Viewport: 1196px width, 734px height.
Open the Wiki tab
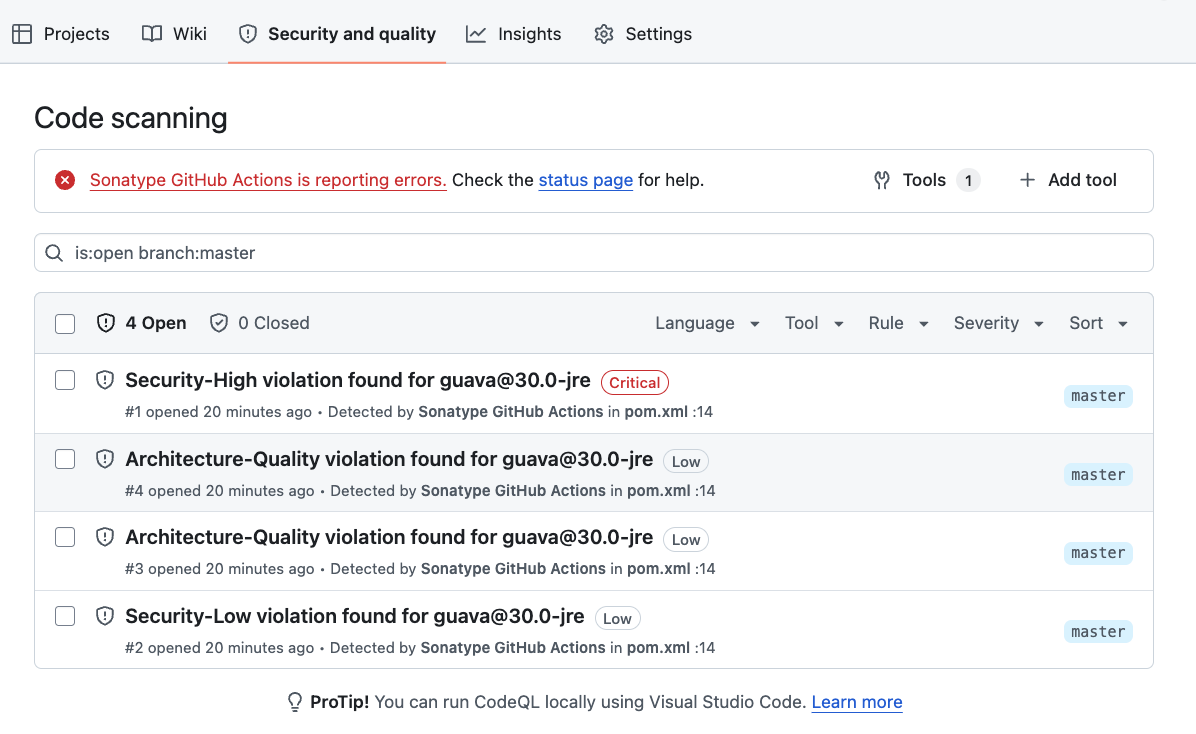[x=174, y=34]
